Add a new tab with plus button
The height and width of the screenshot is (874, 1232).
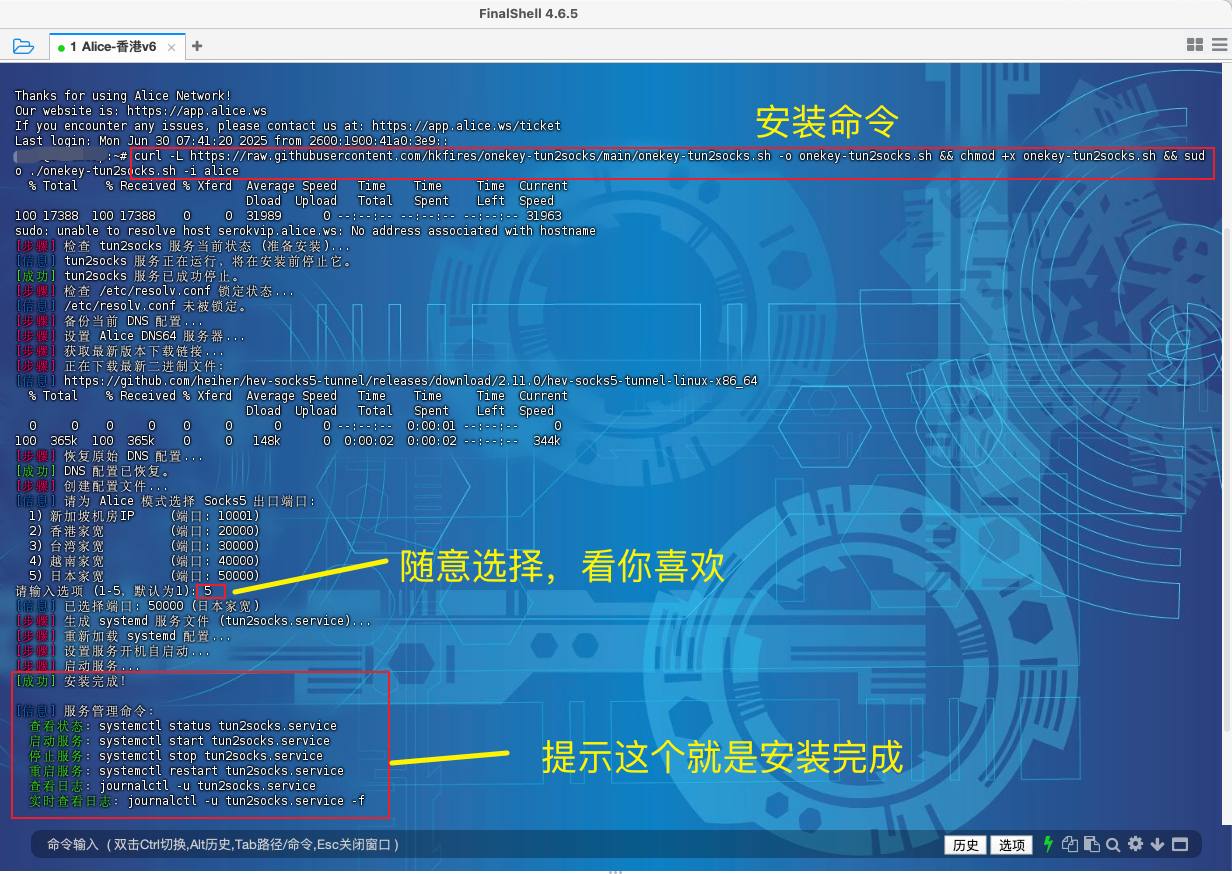(x=197, y=46)
